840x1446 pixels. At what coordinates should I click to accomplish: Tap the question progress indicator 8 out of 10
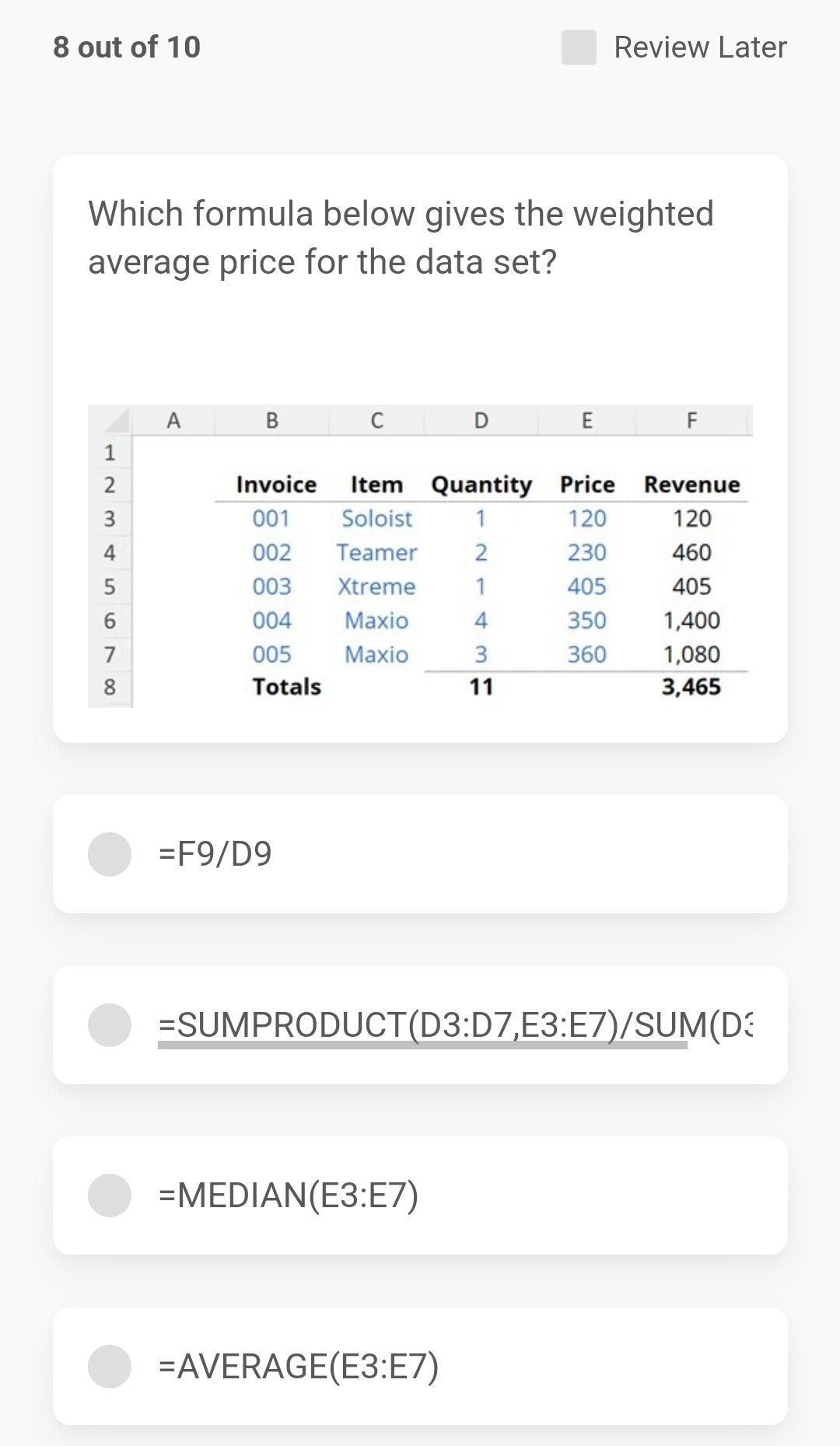[x=125, y=47]
